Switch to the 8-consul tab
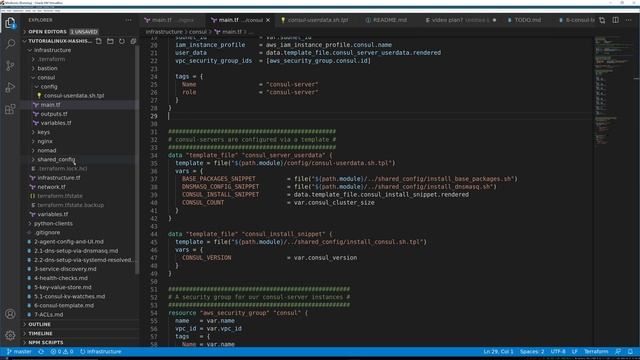 pyautogui.click(x=575, y=20)
